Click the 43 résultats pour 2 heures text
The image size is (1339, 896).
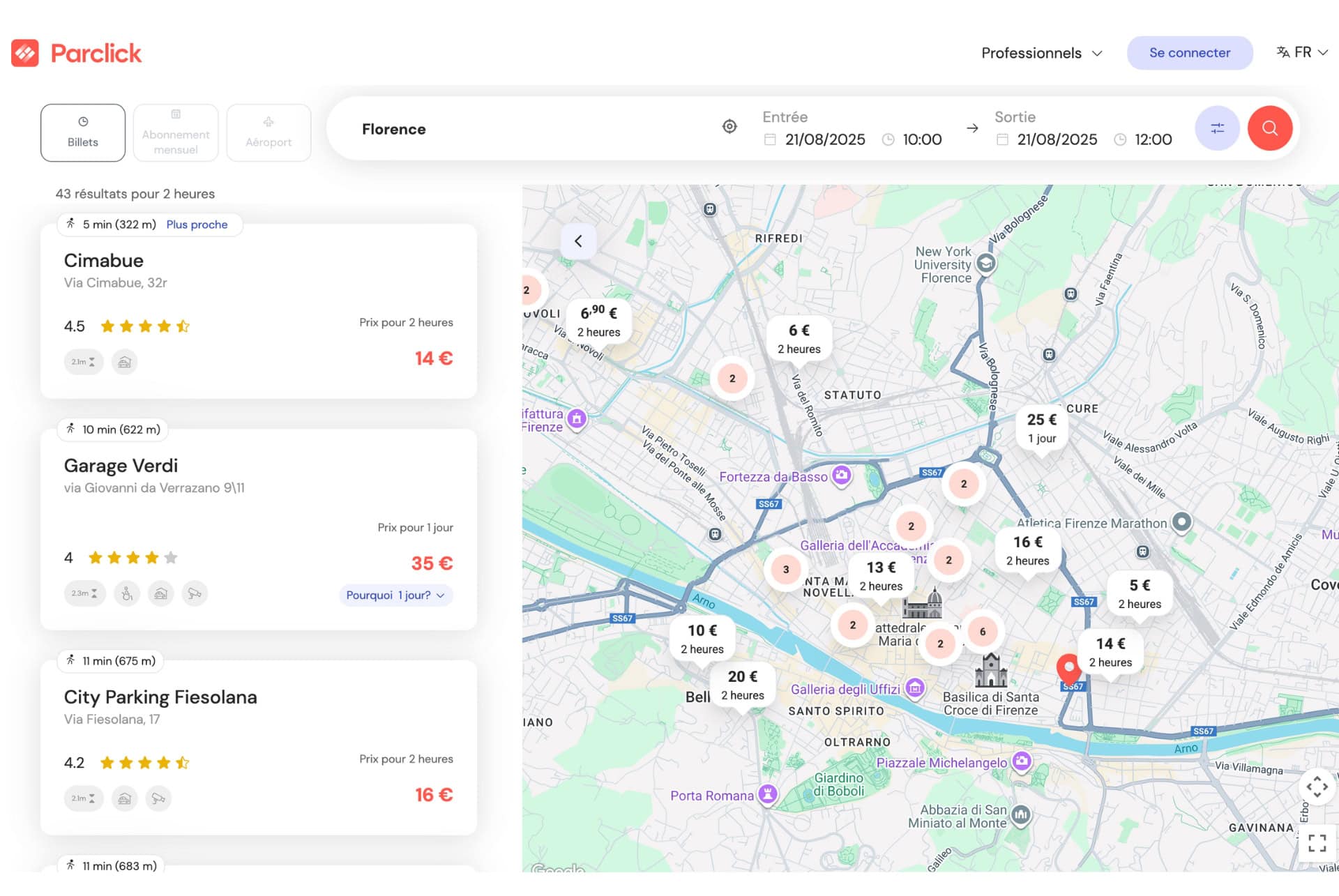point(135,194)
